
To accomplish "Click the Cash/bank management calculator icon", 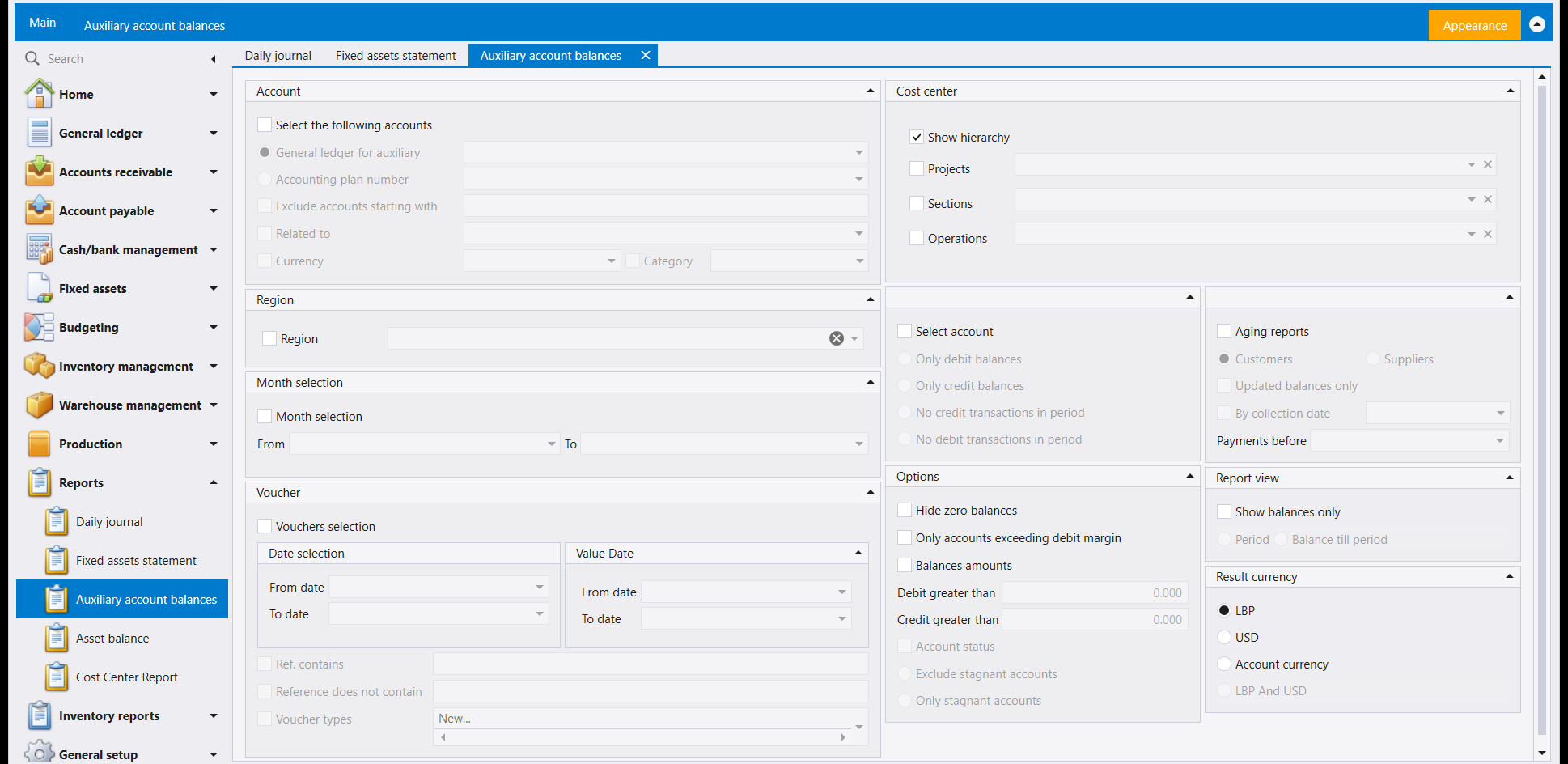I will coord(39,249).
